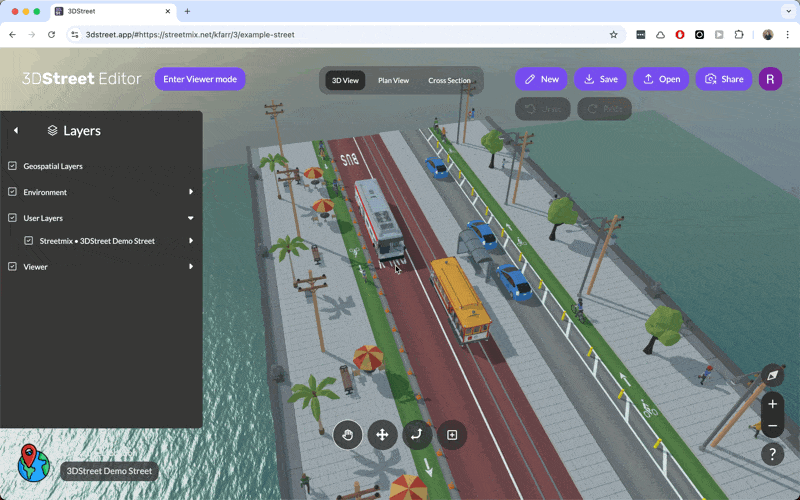Switch to Plan View tab
This screenshot has height=500, width=800.
click(393, 80)
